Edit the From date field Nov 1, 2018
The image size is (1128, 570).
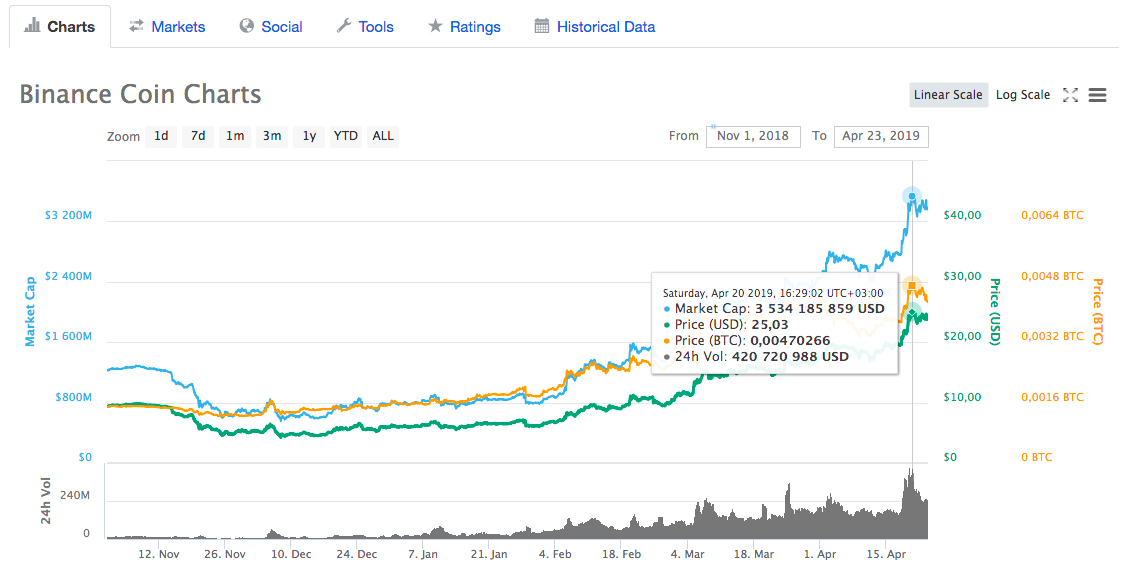coord(753,136)
